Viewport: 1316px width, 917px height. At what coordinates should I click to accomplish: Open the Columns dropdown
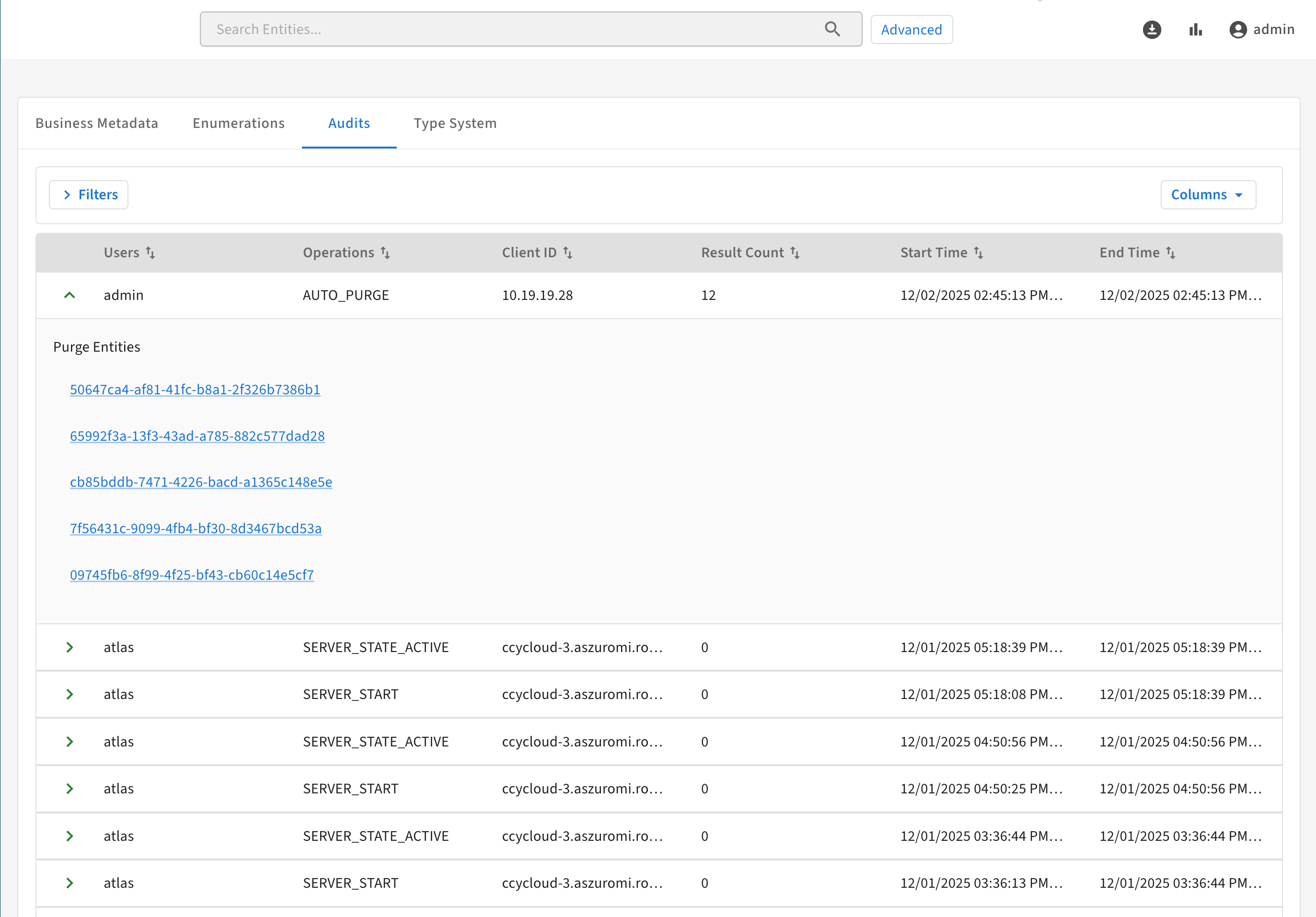click(x=1208, y=195)
